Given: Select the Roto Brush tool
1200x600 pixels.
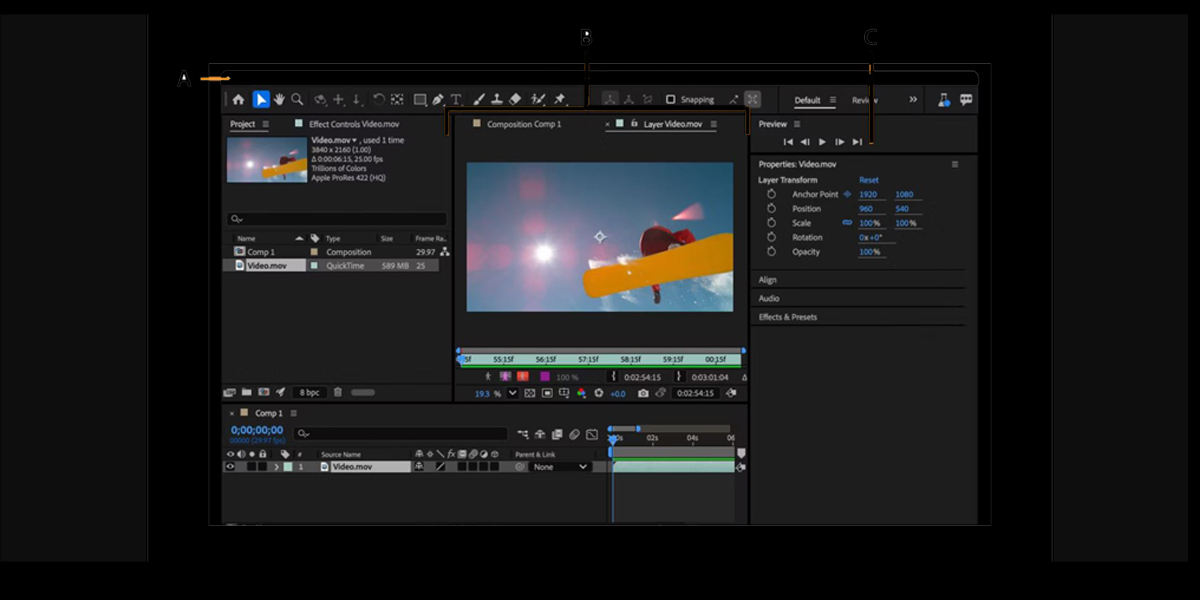Looking at the screenshot, I should pyautogui.click(x=538, y=99).
